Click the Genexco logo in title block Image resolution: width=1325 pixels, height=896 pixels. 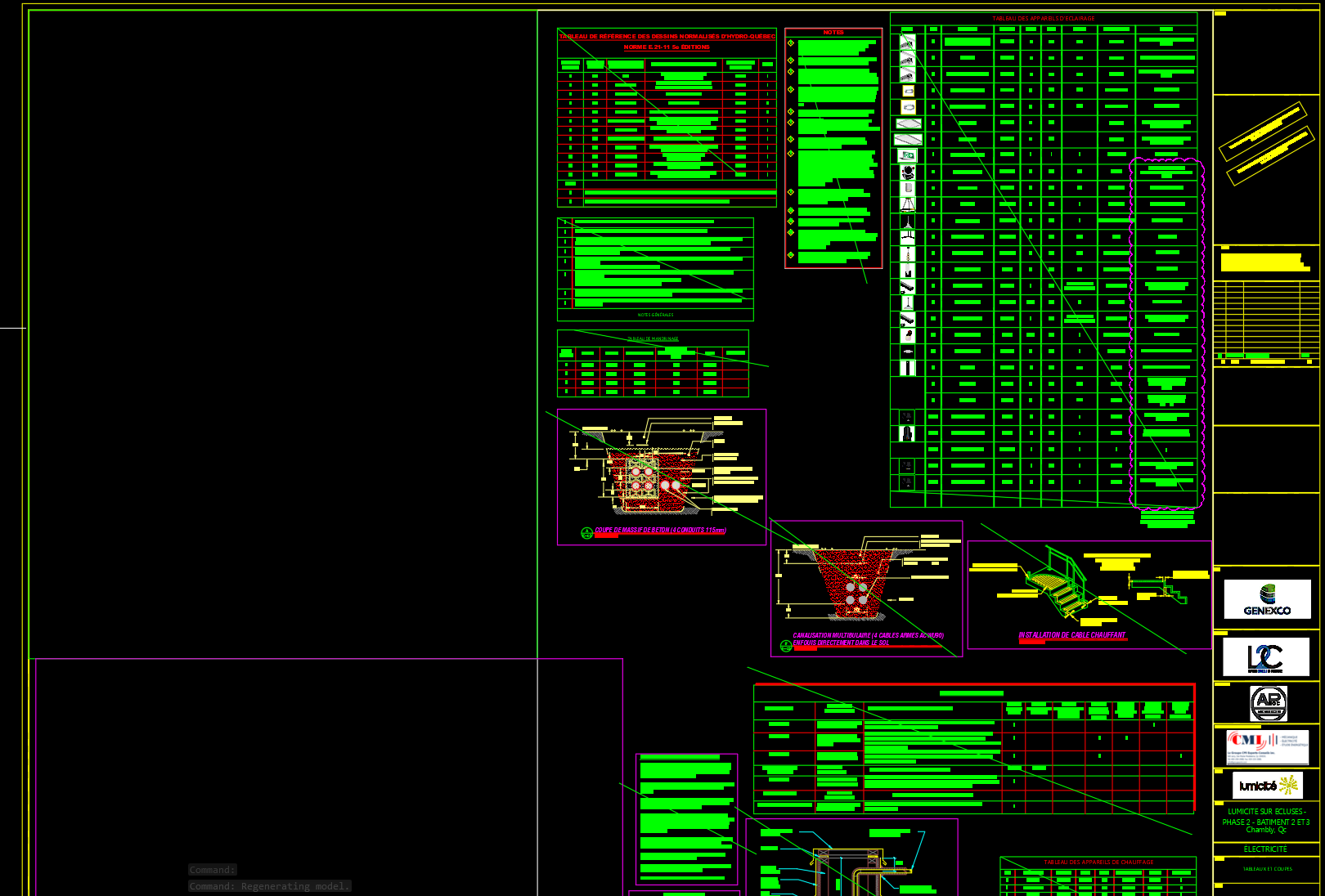click(x=1267, y=599)
